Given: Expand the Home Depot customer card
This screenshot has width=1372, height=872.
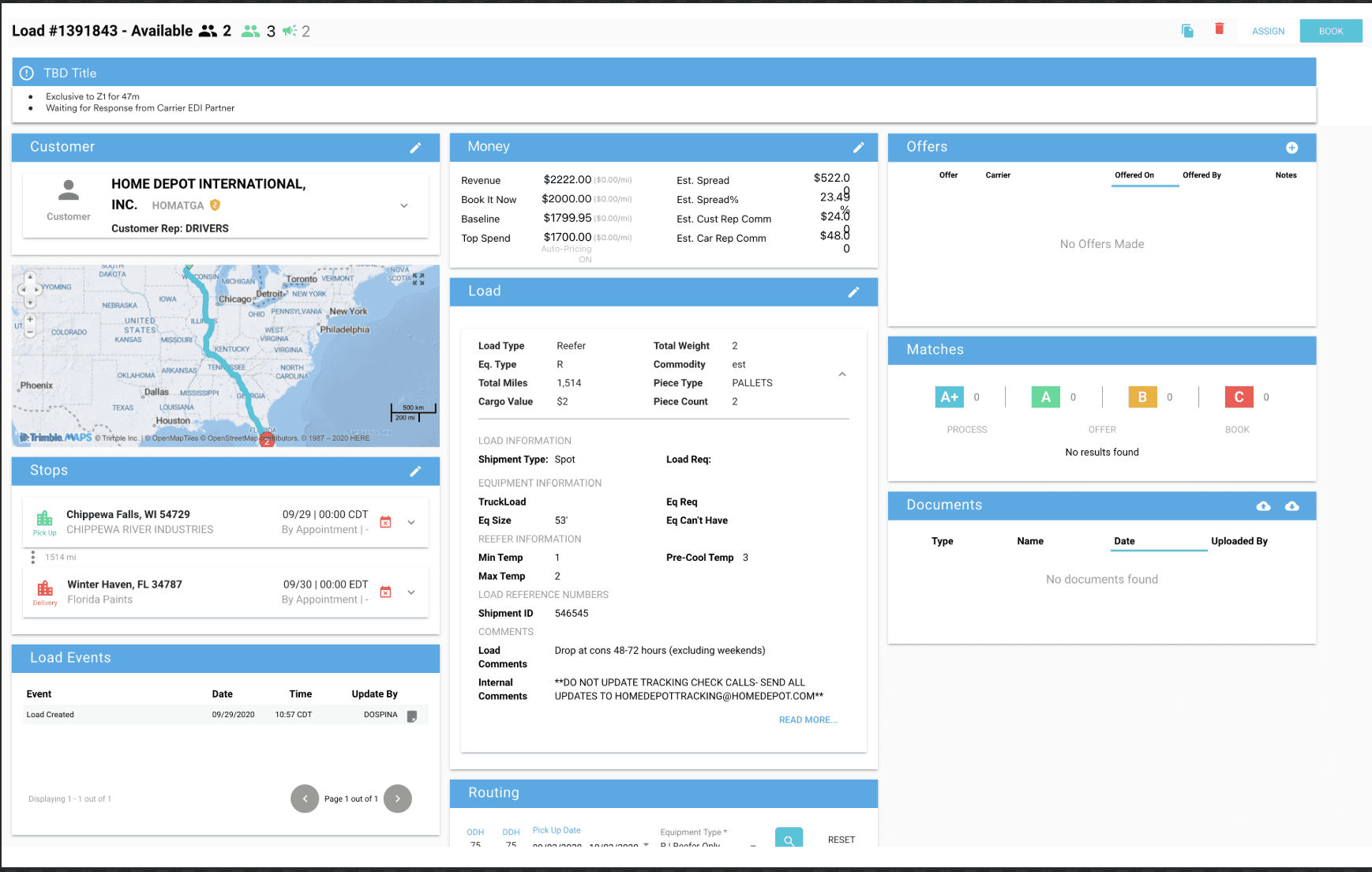Looking at the screenshot, I should [x=404, y=206].
